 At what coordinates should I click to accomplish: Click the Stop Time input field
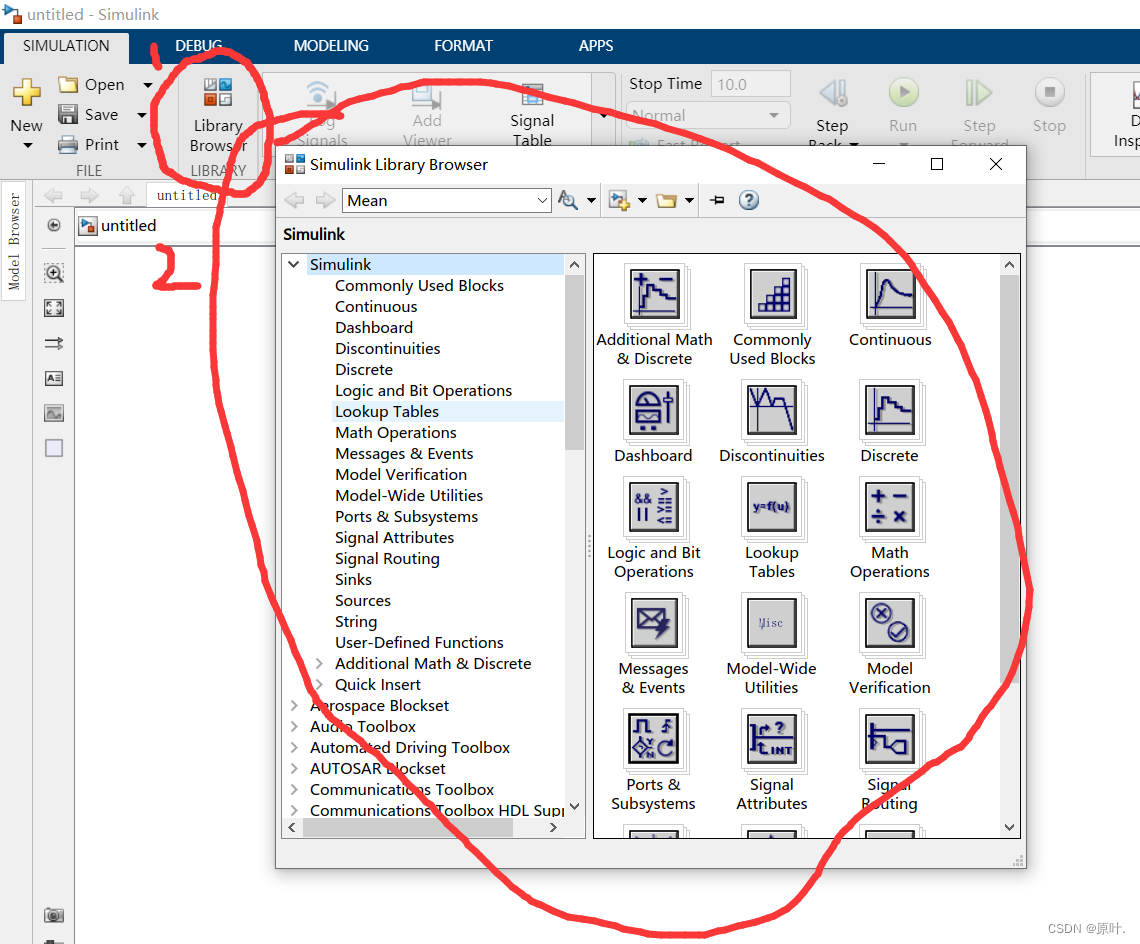pyautogui.click(x=750, y=84)
